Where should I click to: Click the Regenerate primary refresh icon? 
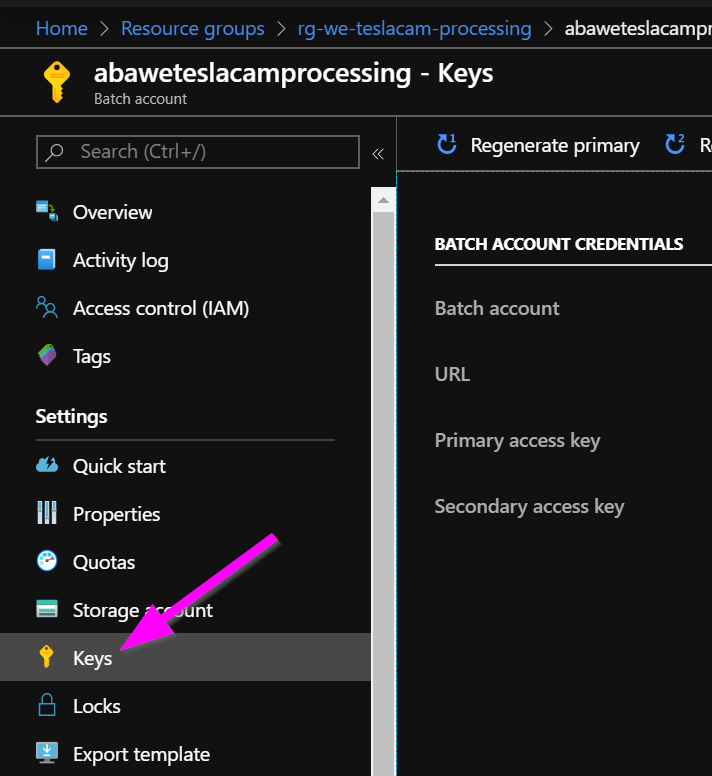click(447, 144)
